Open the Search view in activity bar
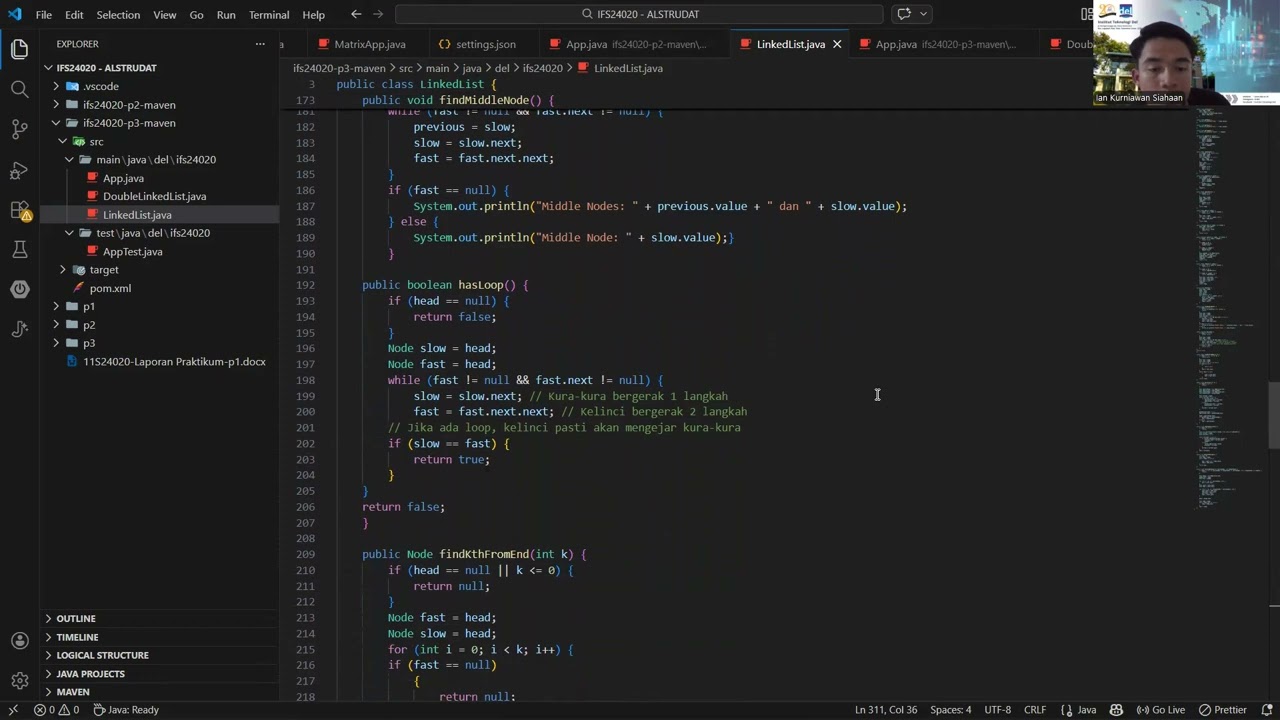This screenshot has height=720, width=1280. 19,89
